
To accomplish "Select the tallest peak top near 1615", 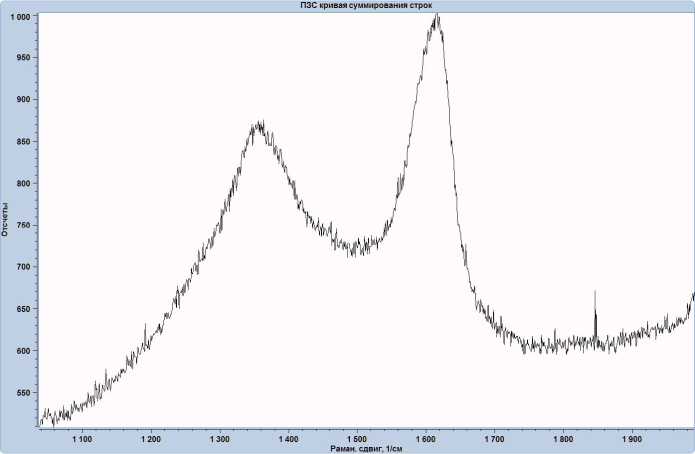I will tap(435, 18).
